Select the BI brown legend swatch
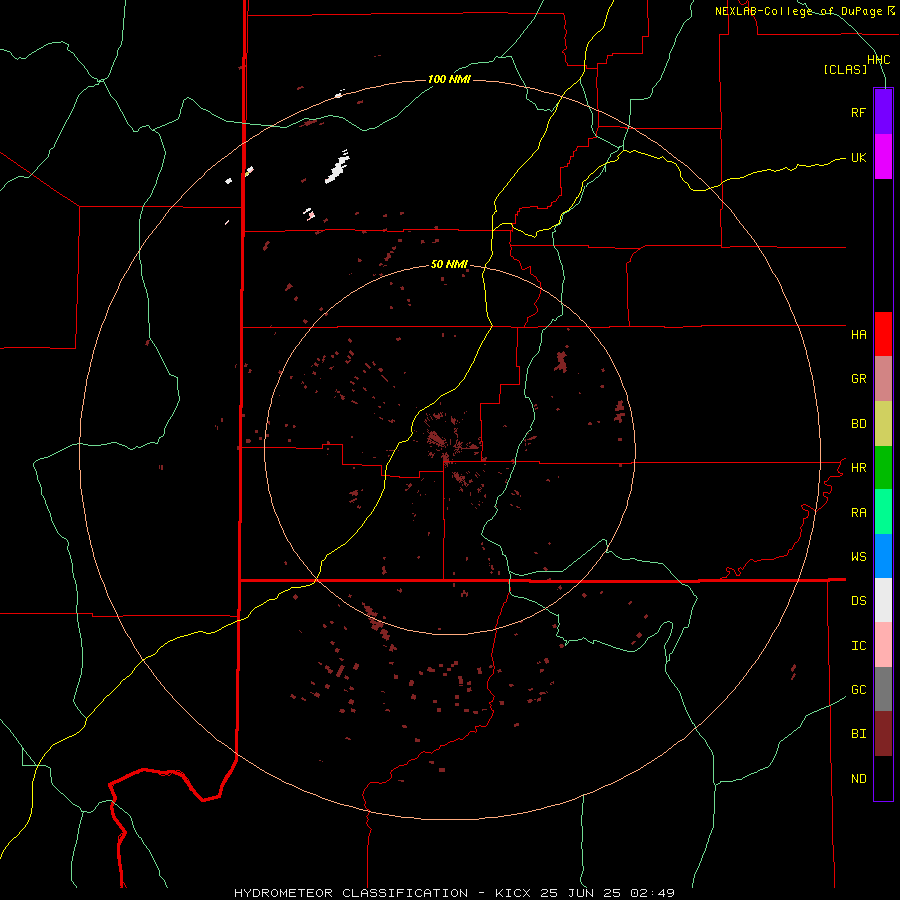 (x=883, y=734)
